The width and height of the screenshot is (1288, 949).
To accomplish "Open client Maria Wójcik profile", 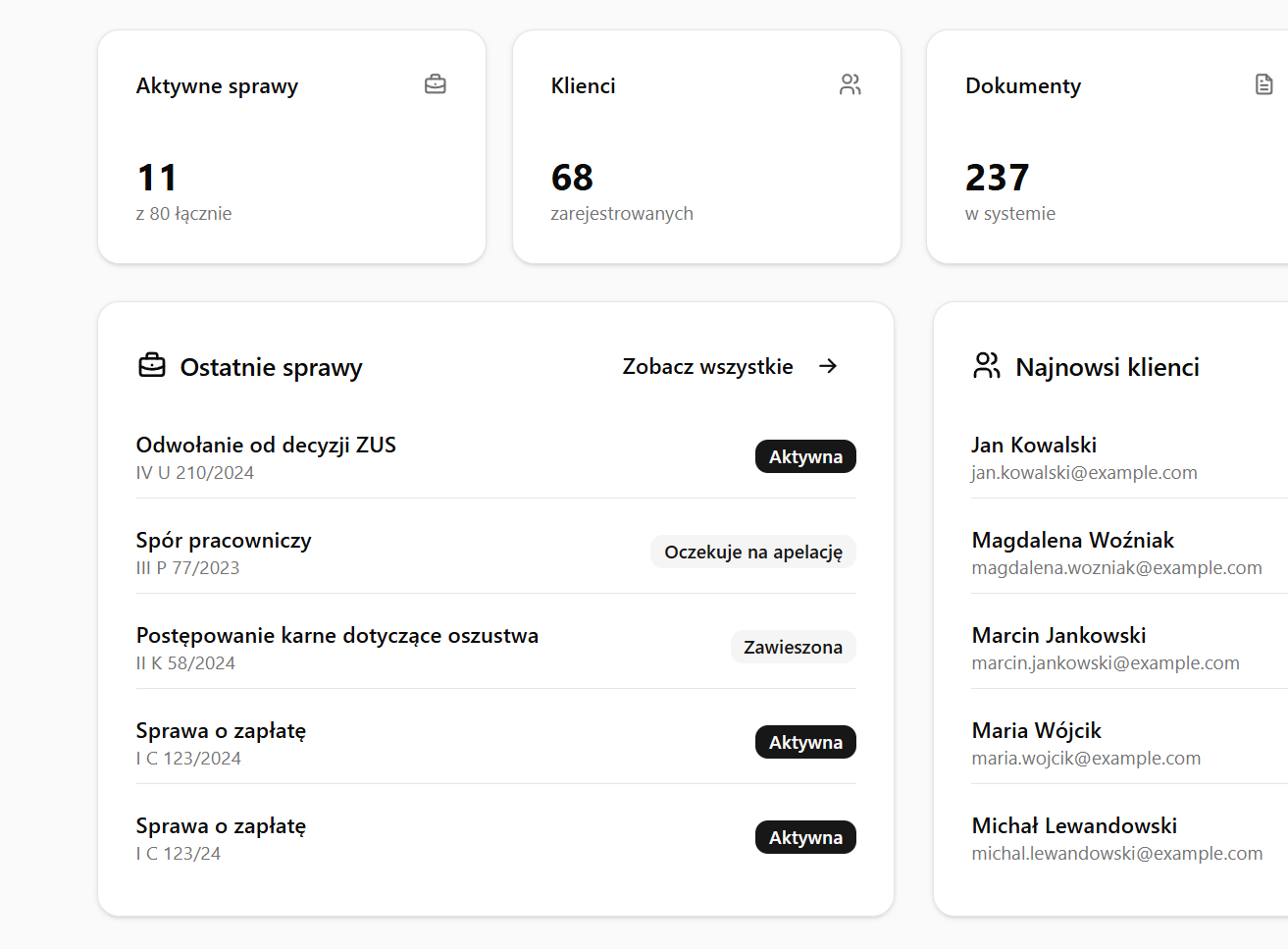I will pos(1036,731).
